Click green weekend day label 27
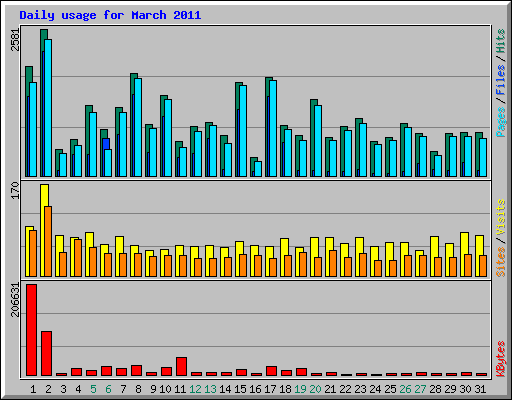 tap(420, 389)
